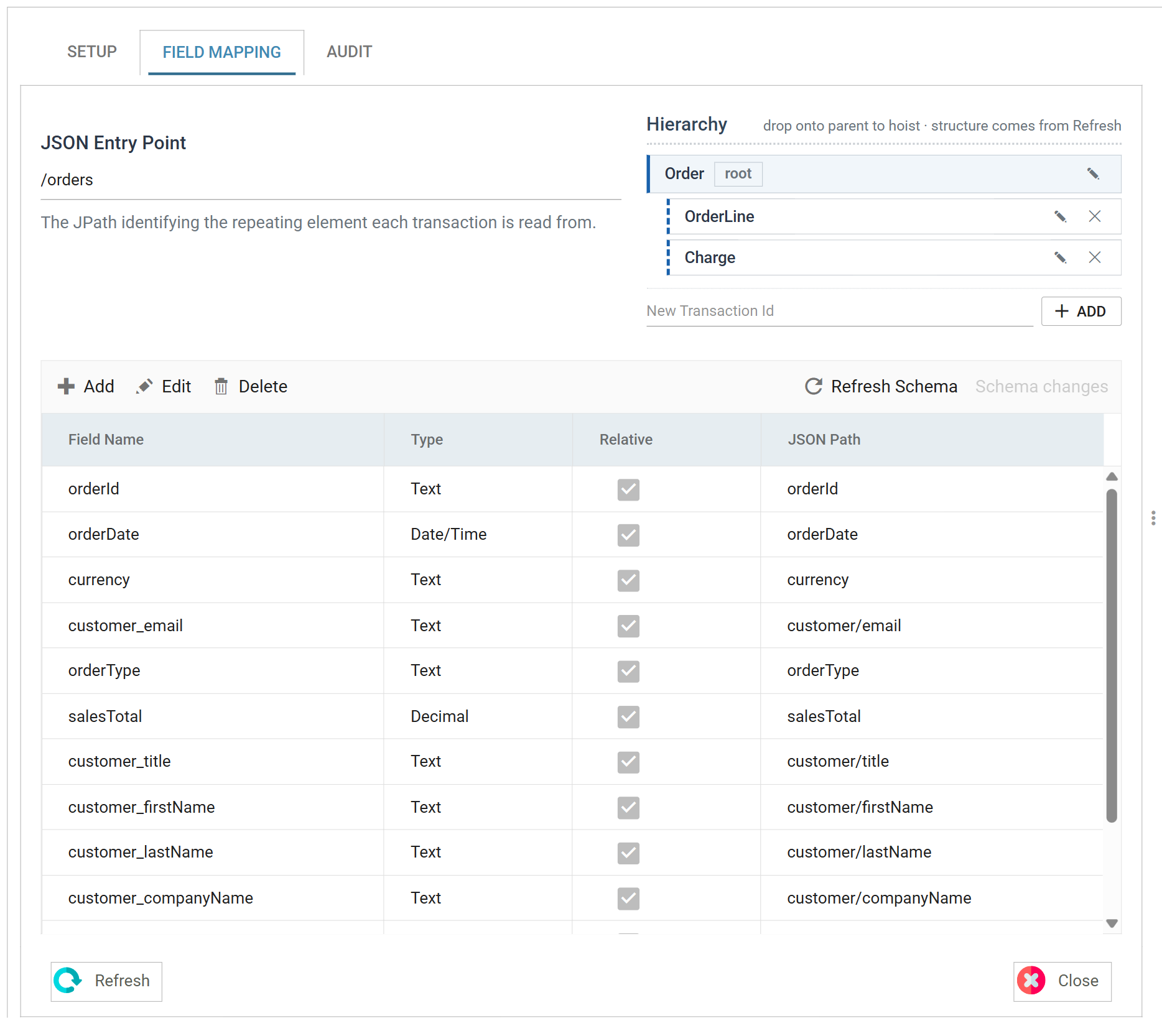Toggle Relative checkbox for orderDate
This screenshot has height=1036, width=1162.
coord(628,535)
